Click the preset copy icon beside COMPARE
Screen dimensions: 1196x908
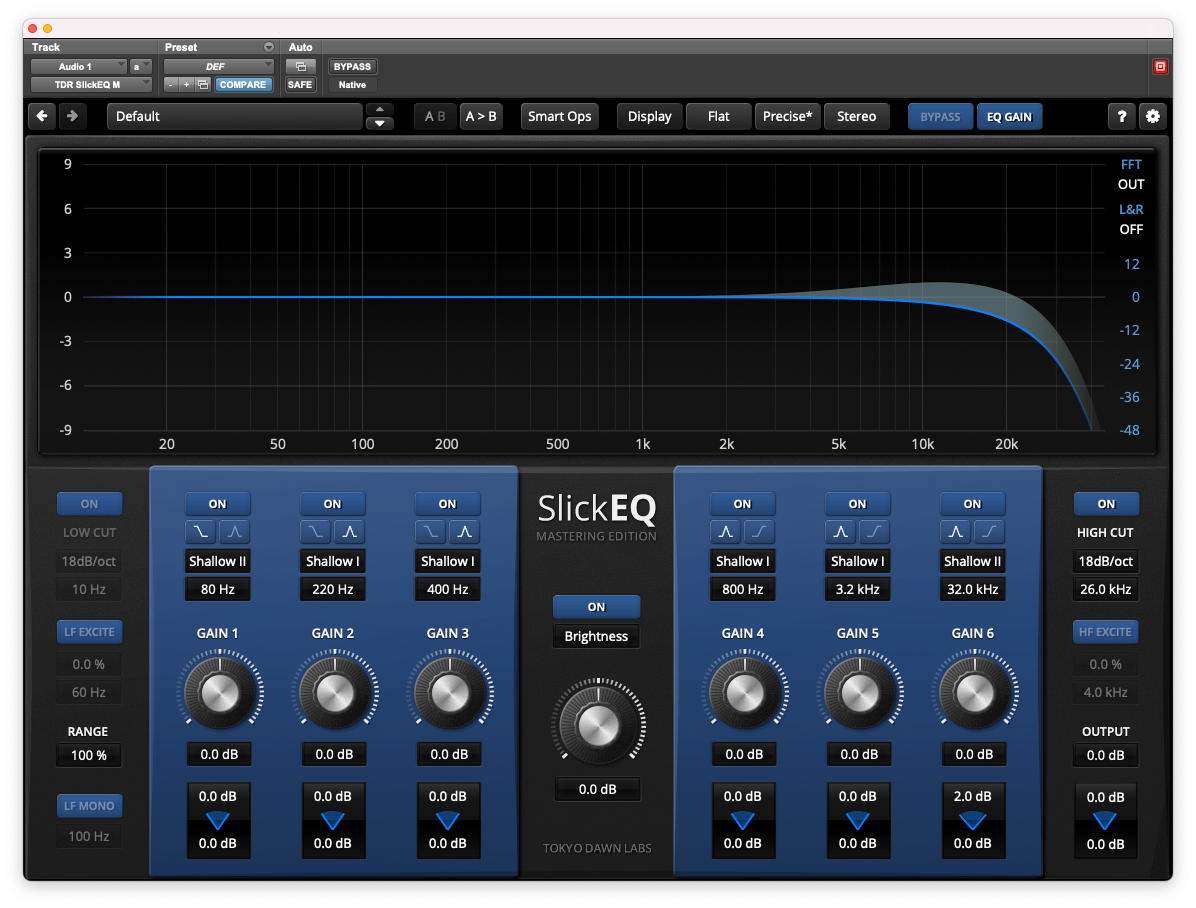click(x=203, y=85)
